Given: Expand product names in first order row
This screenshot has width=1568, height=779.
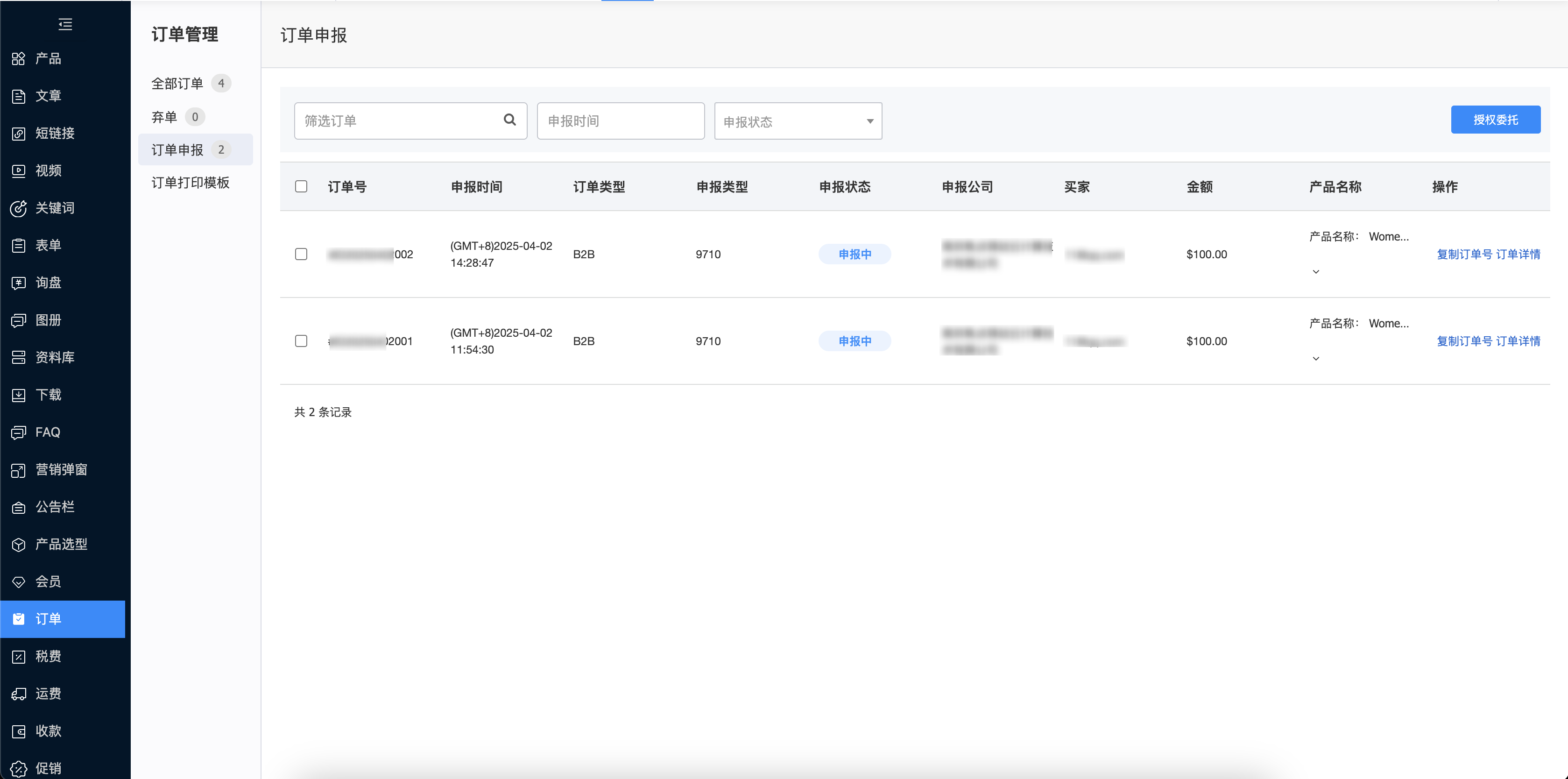Looking at the screenshot, I should [1315, 271].
